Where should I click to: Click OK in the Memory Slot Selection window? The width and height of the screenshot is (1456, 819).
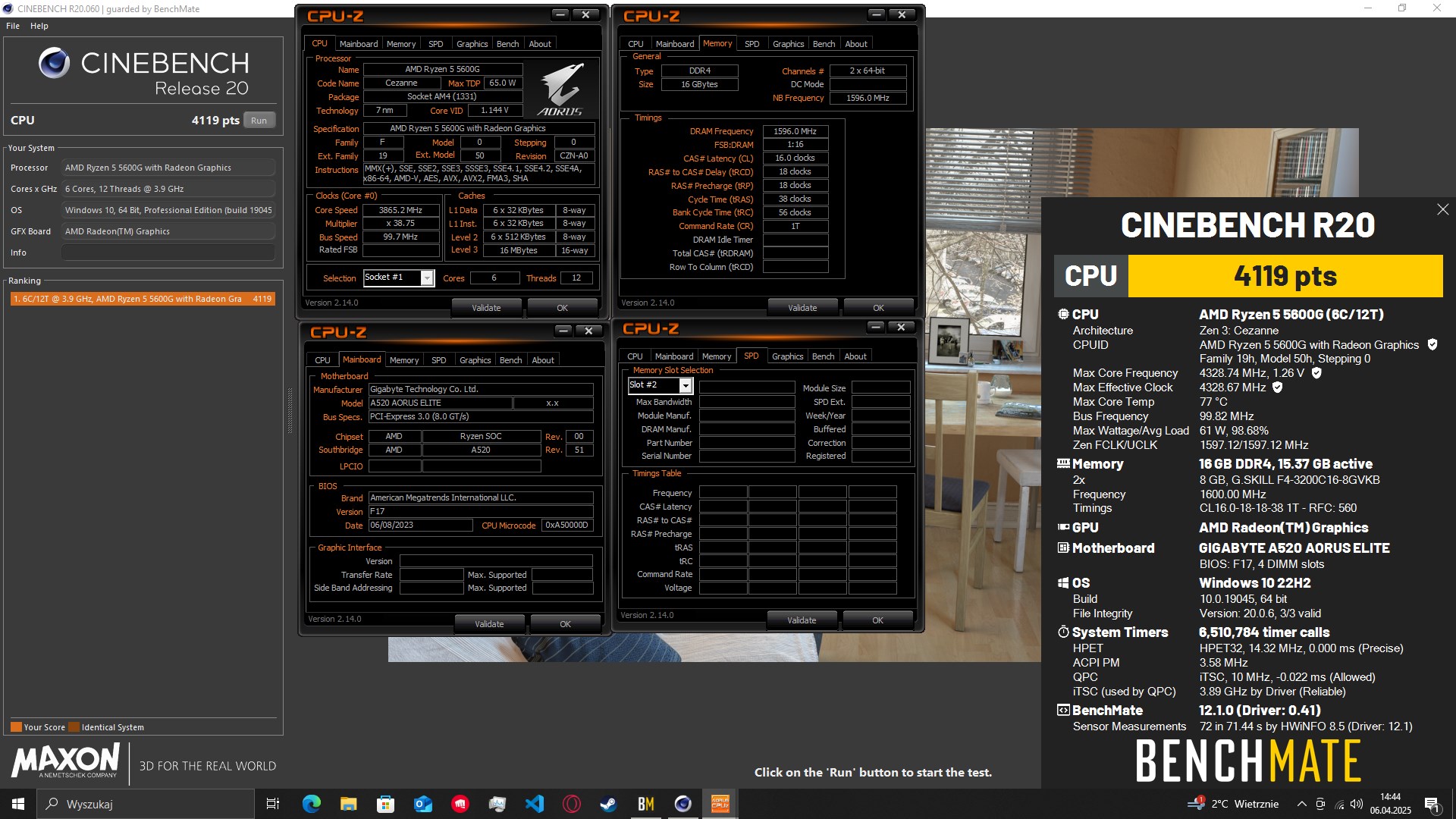tap(877, 620)
